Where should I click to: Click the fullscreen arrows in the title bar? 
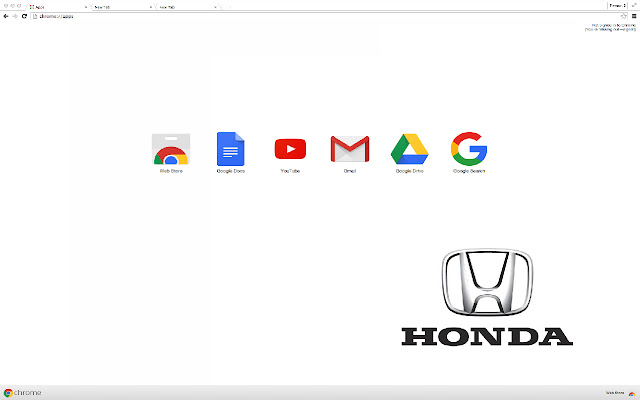[x=634, y=5]
